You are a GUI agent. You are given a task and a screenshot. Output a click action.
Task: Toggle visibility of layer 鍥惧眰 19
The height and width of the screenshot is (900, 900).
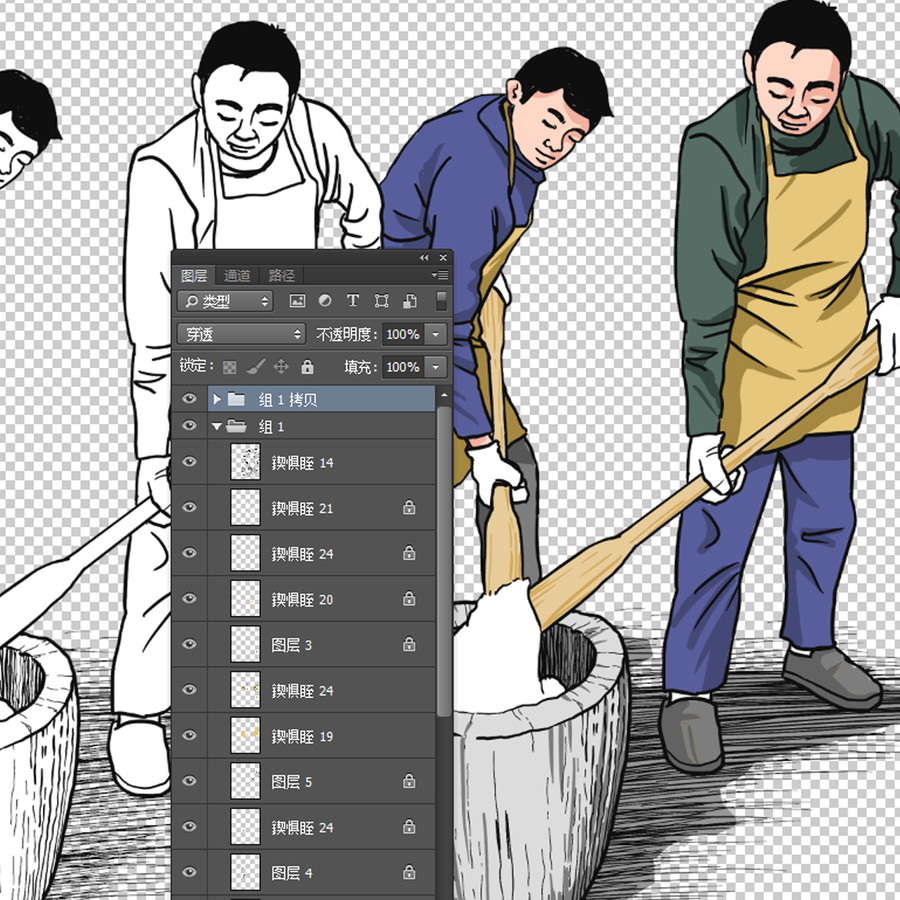[189, 736]
